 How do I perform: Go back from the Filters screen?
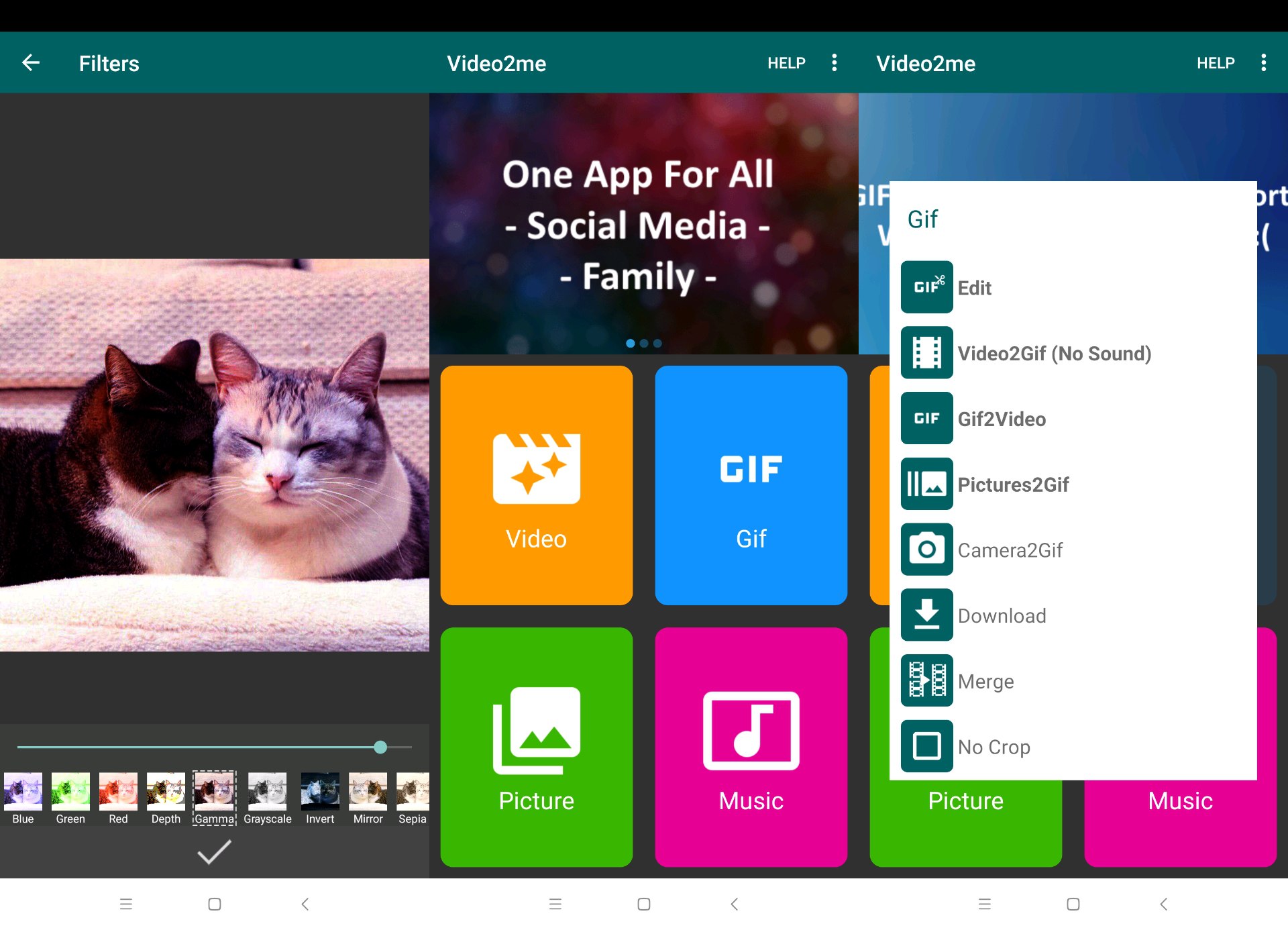click(x=31, y=63)
